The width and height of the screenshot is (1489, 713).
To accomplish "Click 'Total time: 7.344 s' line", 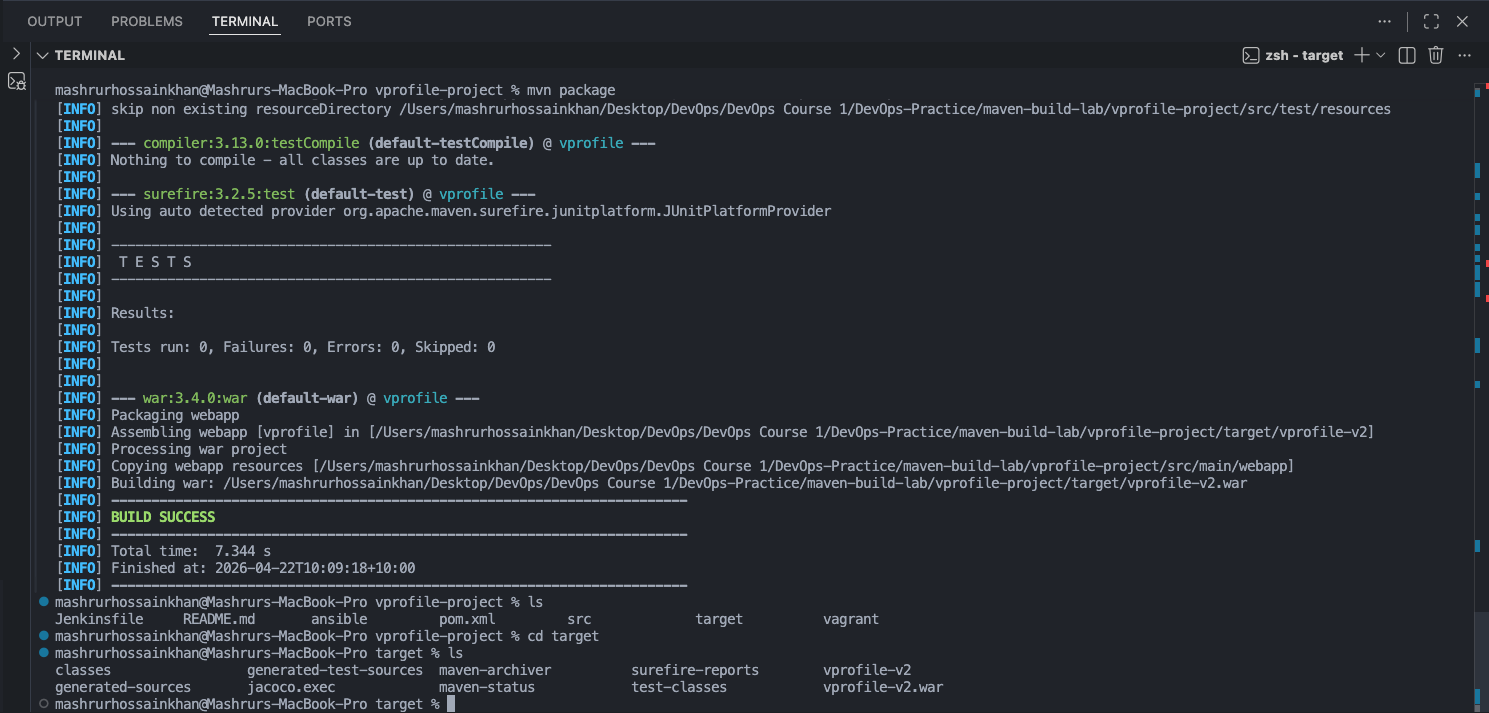I will point(190,551).
